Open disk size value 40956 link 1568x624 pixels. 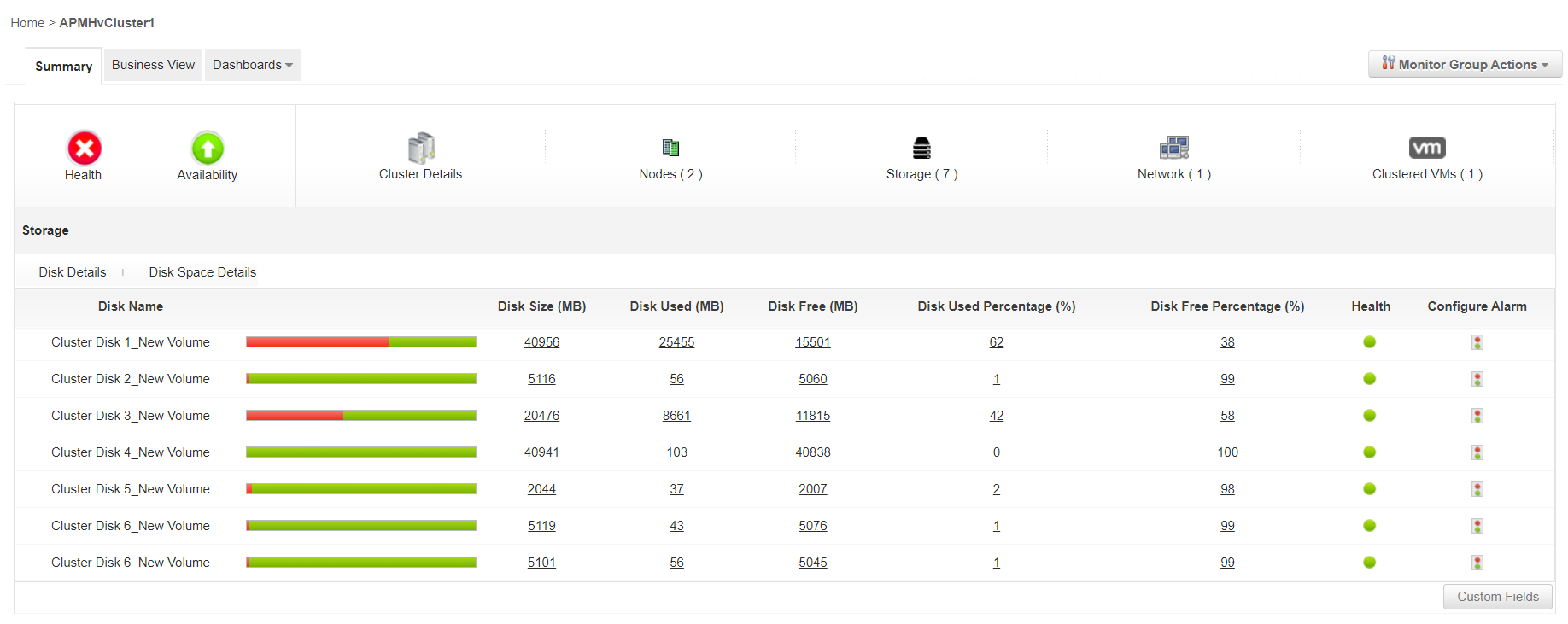541,342
